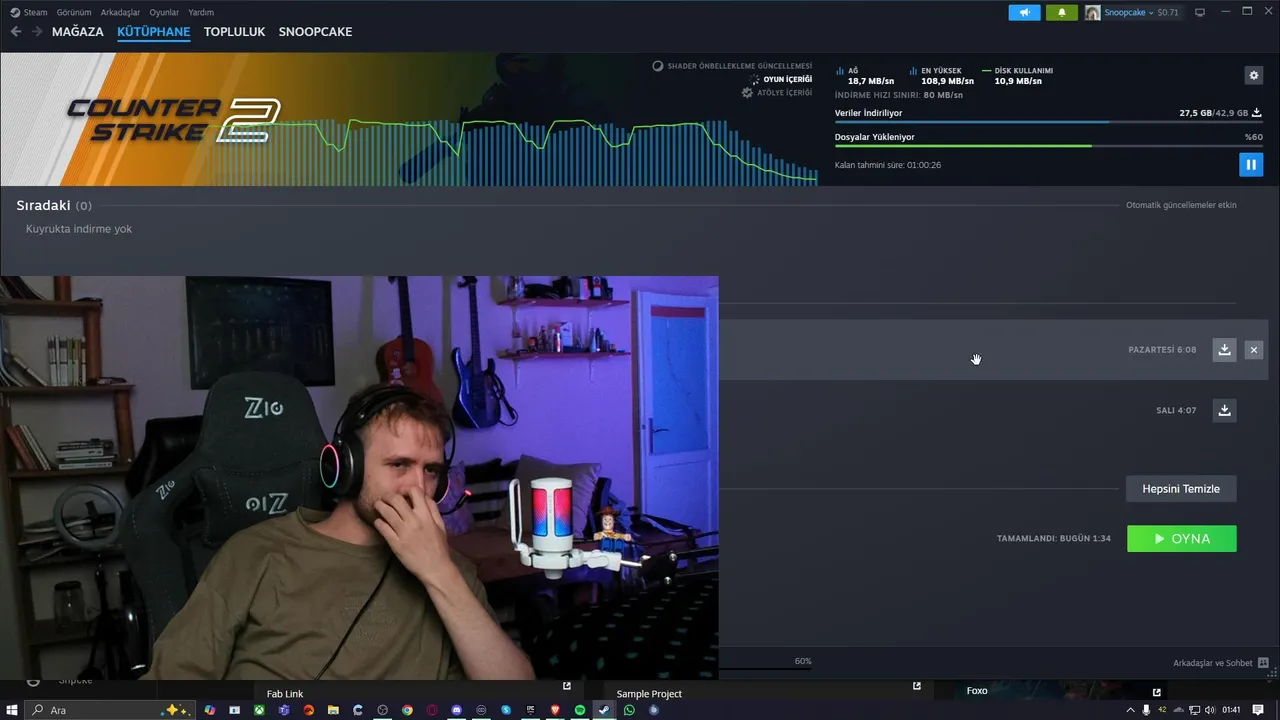1280x720 pixels.
Task: Download the update scheduled Salı 4:07
Action: (x=1224, y=410)
